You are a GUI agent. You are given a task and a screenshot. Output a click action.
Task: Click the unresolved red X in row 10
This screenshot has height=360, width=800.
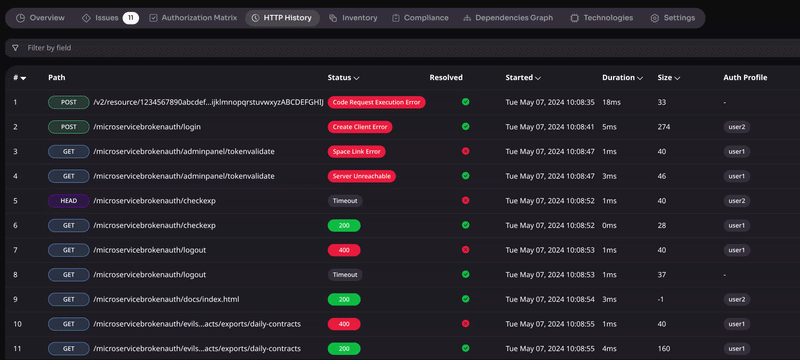tap(465, 323)
